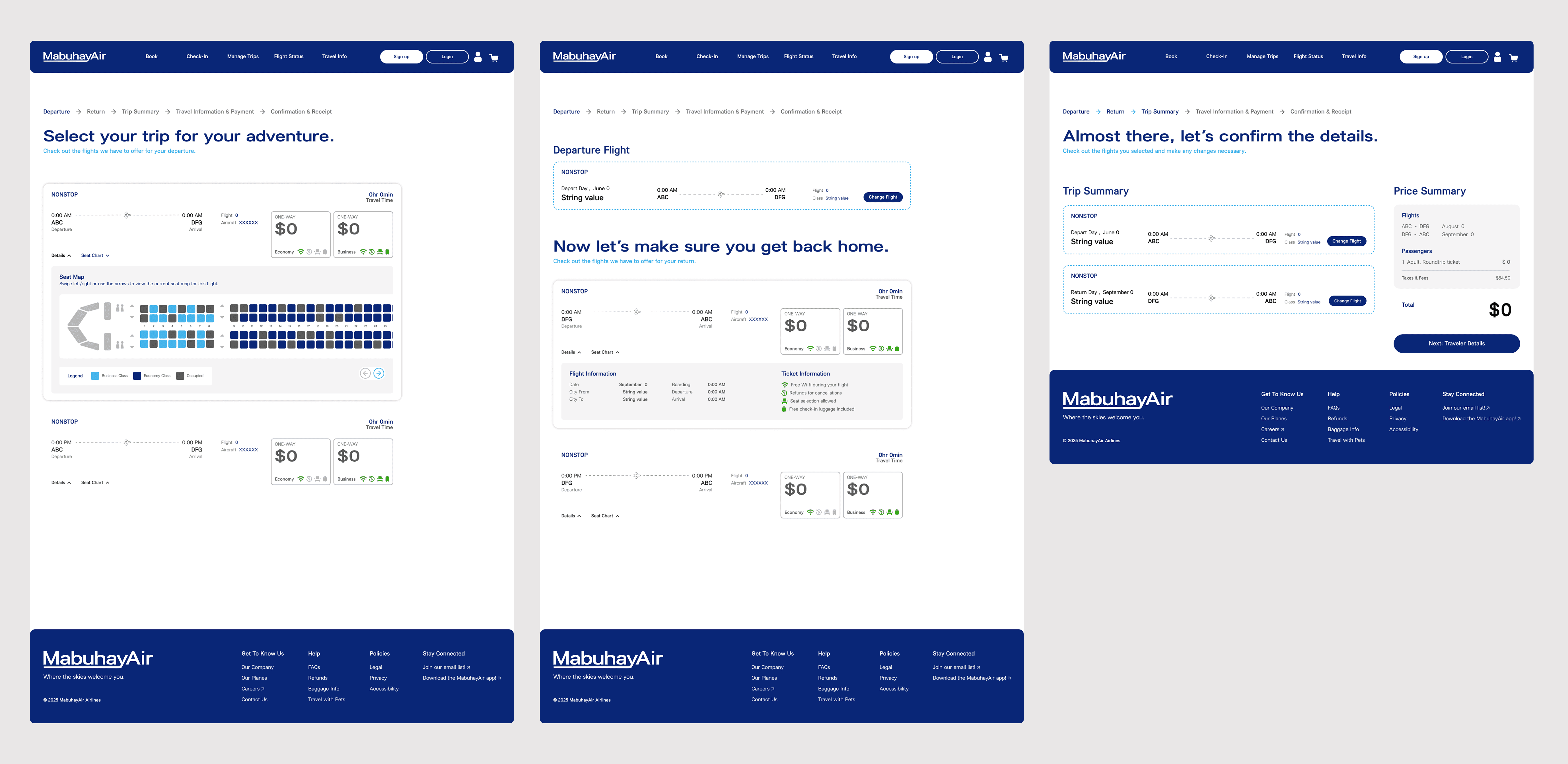Select the Business fare card on the first departure flight

pos(363,234)
